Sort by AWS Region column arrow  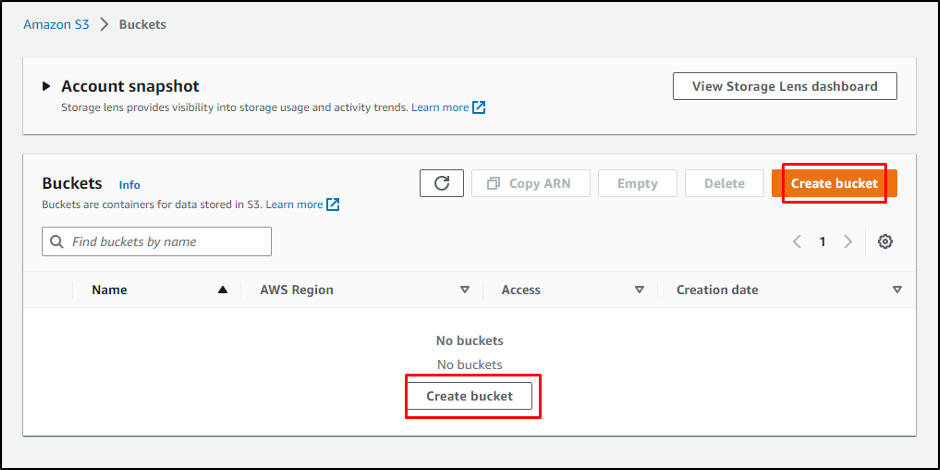[x=464, y=290]
